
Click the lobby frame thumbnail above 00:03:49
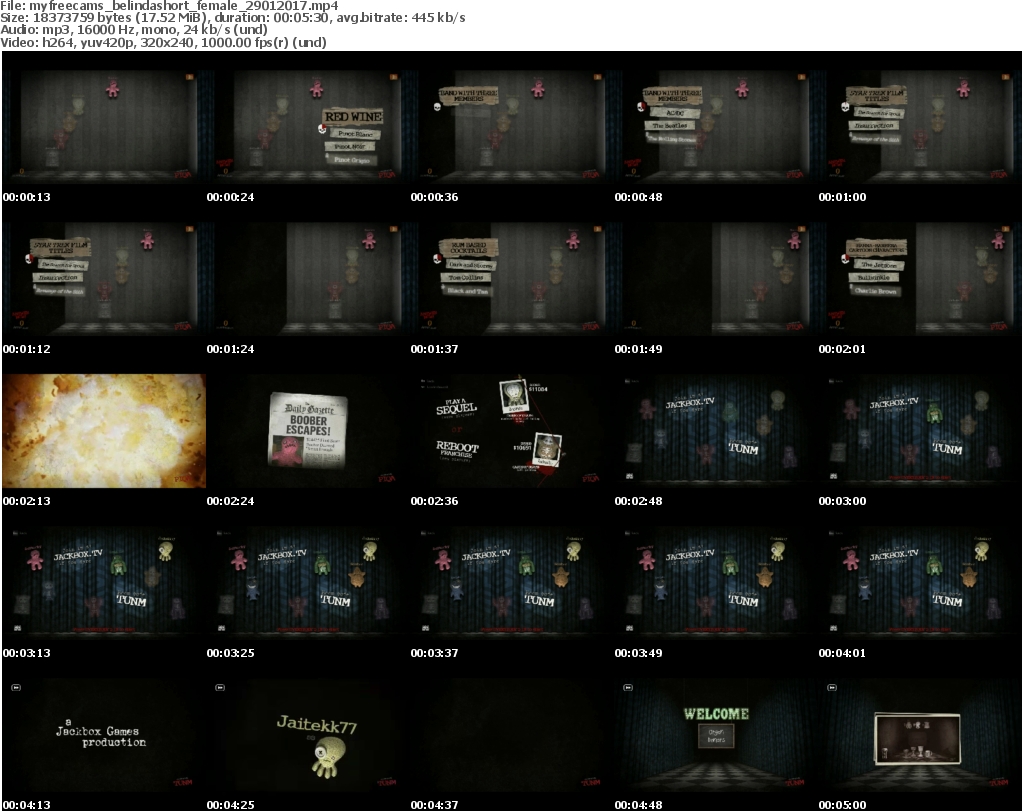click(716, 583)
